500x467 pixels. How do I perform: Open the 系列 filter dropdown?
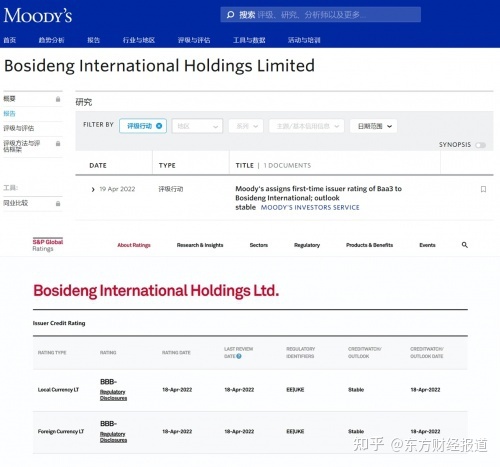coord(246,126)
